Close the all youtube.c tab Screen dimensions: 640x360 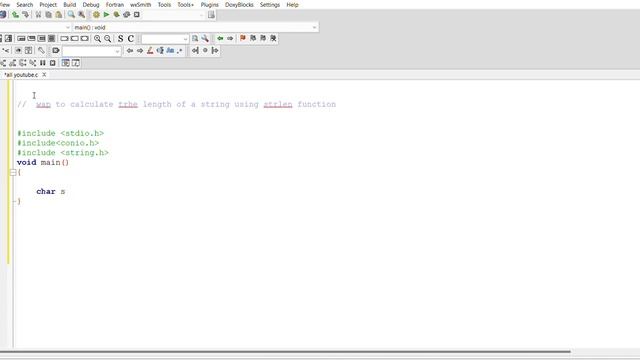point(44,75)
